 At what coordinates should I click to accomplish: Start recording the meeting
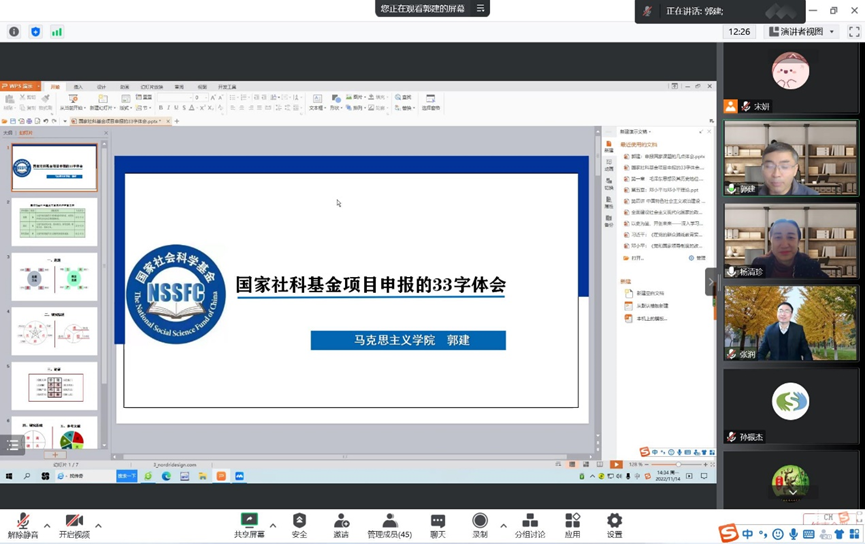pos(480,524)
